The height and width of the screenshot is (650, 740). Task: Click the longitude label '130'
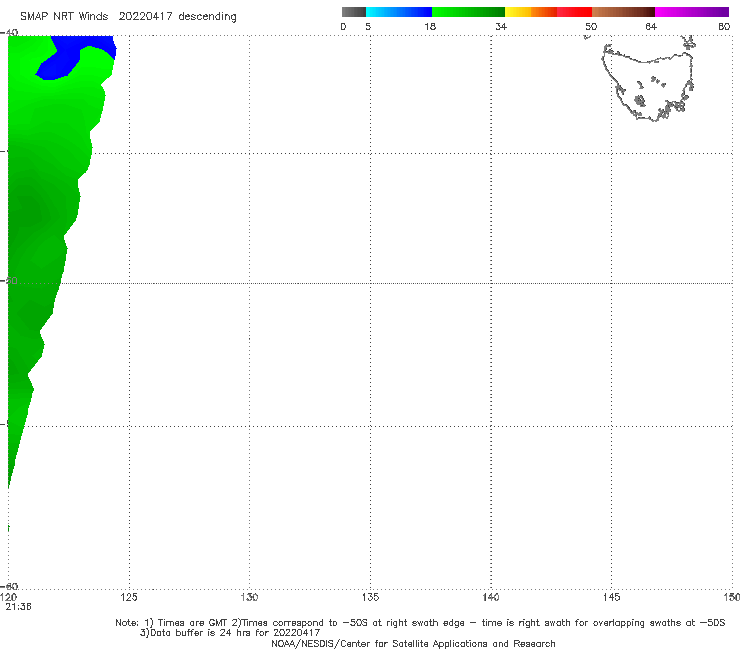[x=249, y=598]
